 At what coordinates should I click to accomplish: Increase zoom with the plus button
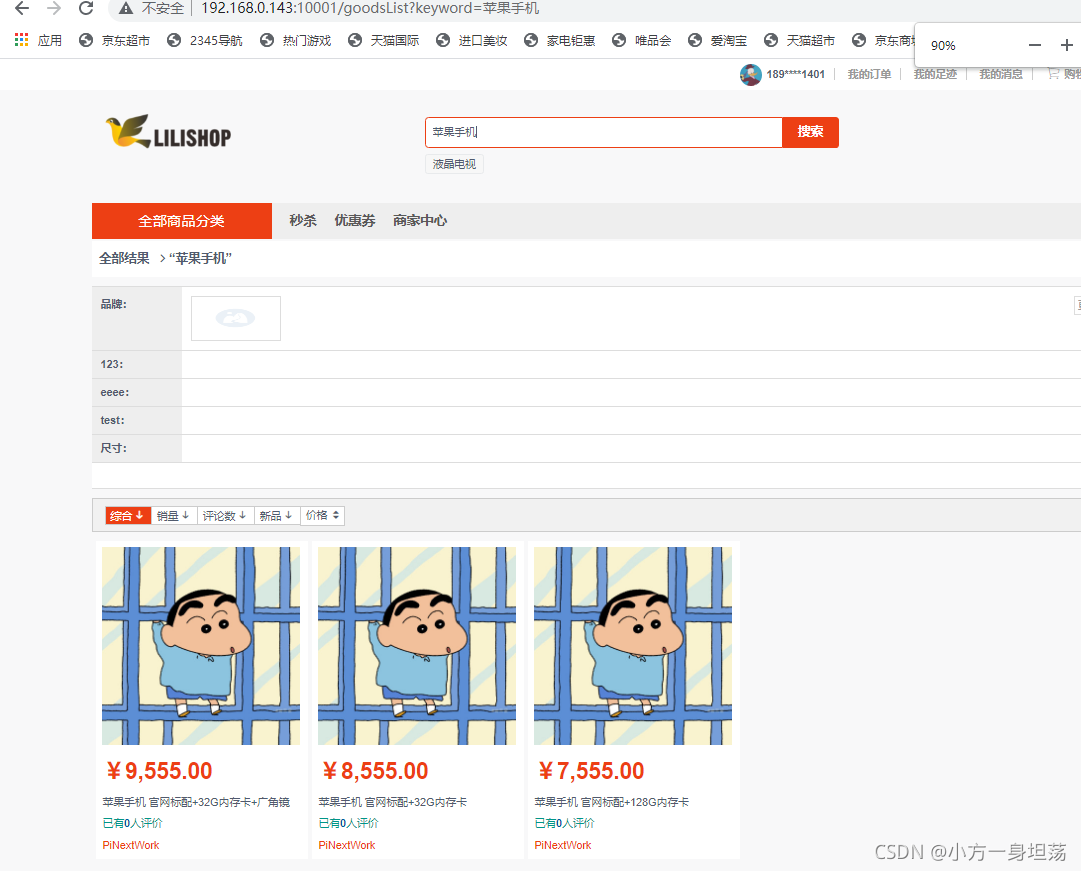tap(1067, 46)
